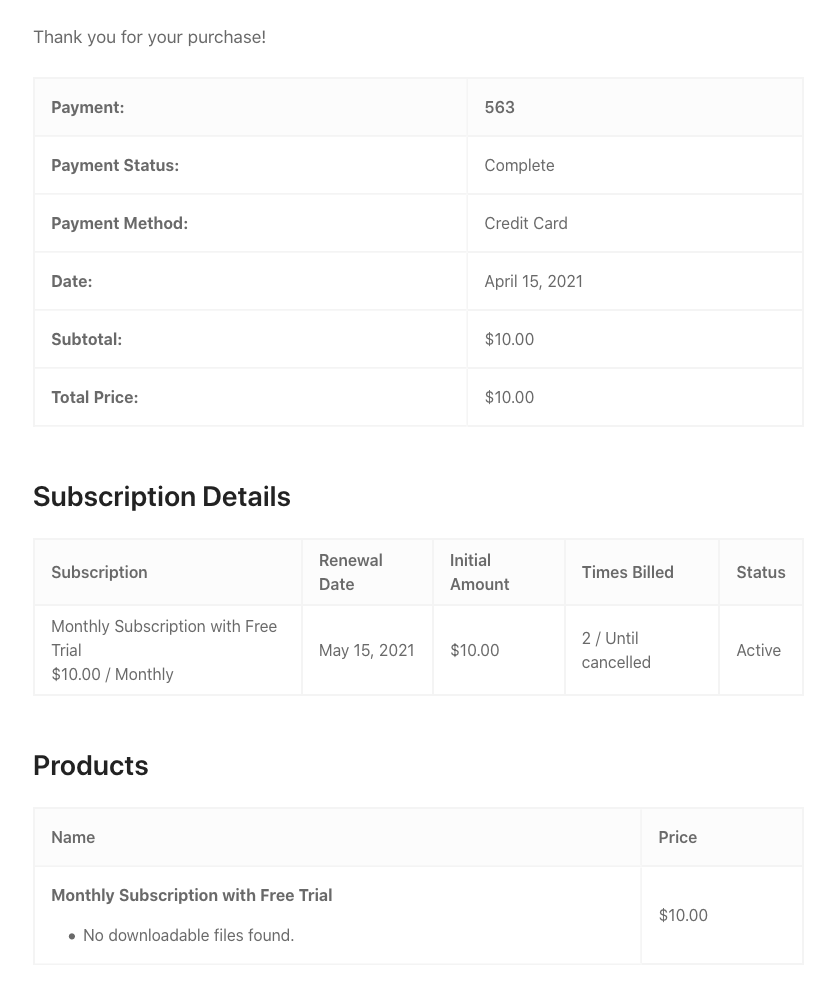Click the Initial Amount column header

pyautogui.click(x=480, y=572)
